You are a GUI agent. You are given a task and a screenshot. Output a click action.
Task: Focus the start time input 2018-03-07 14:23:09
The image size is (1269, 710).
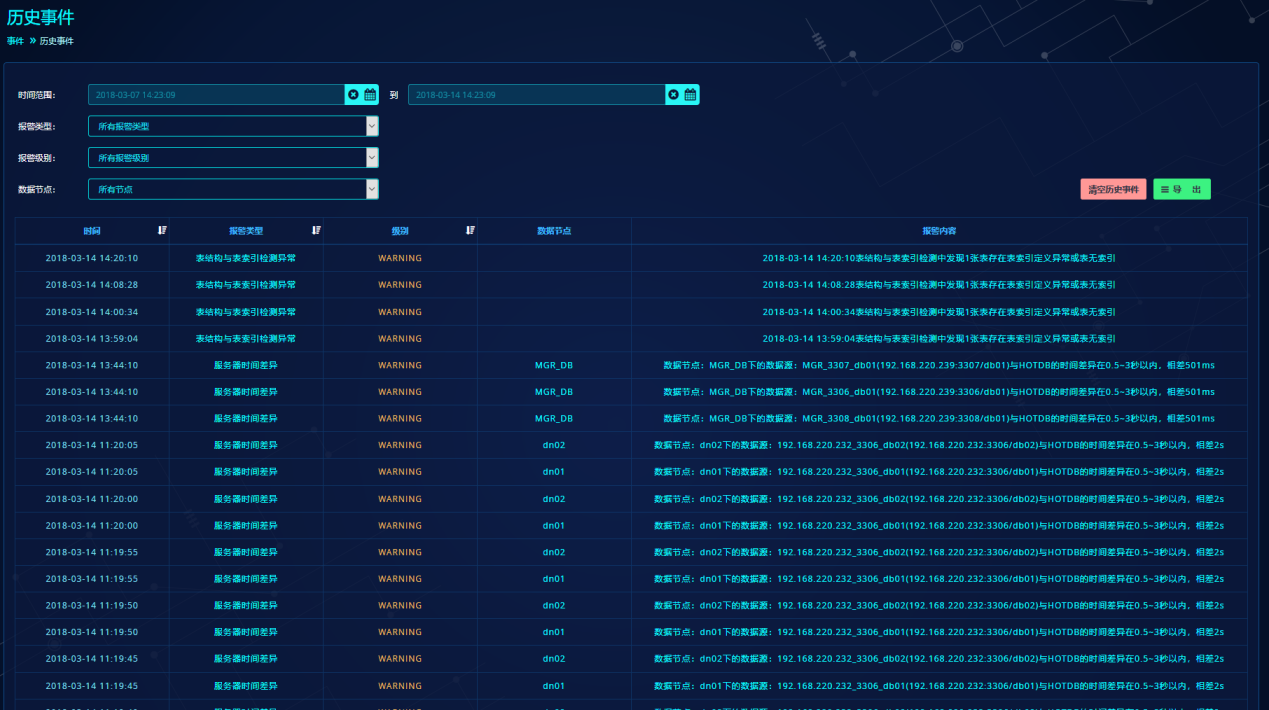216,95
